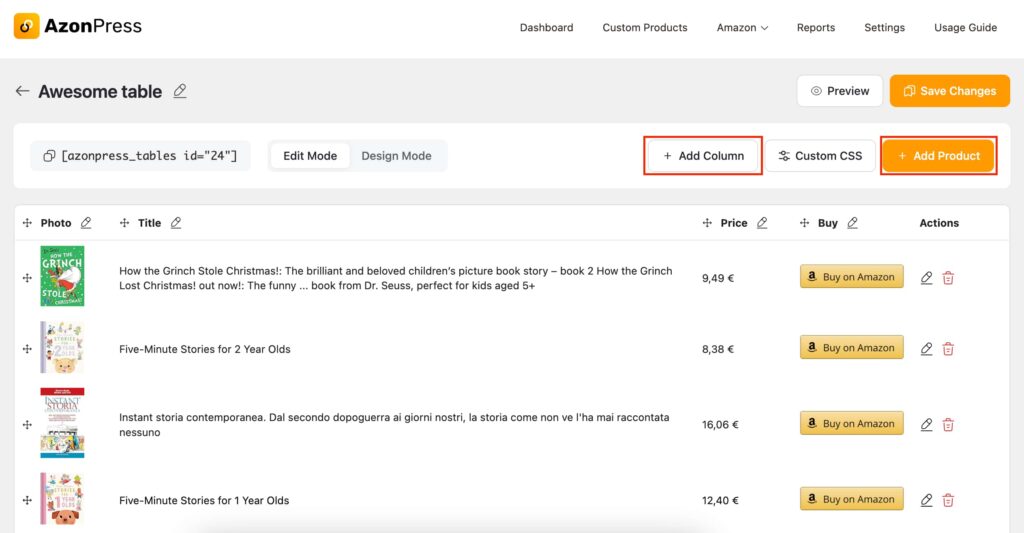Grab the Price column move handle

707,223
